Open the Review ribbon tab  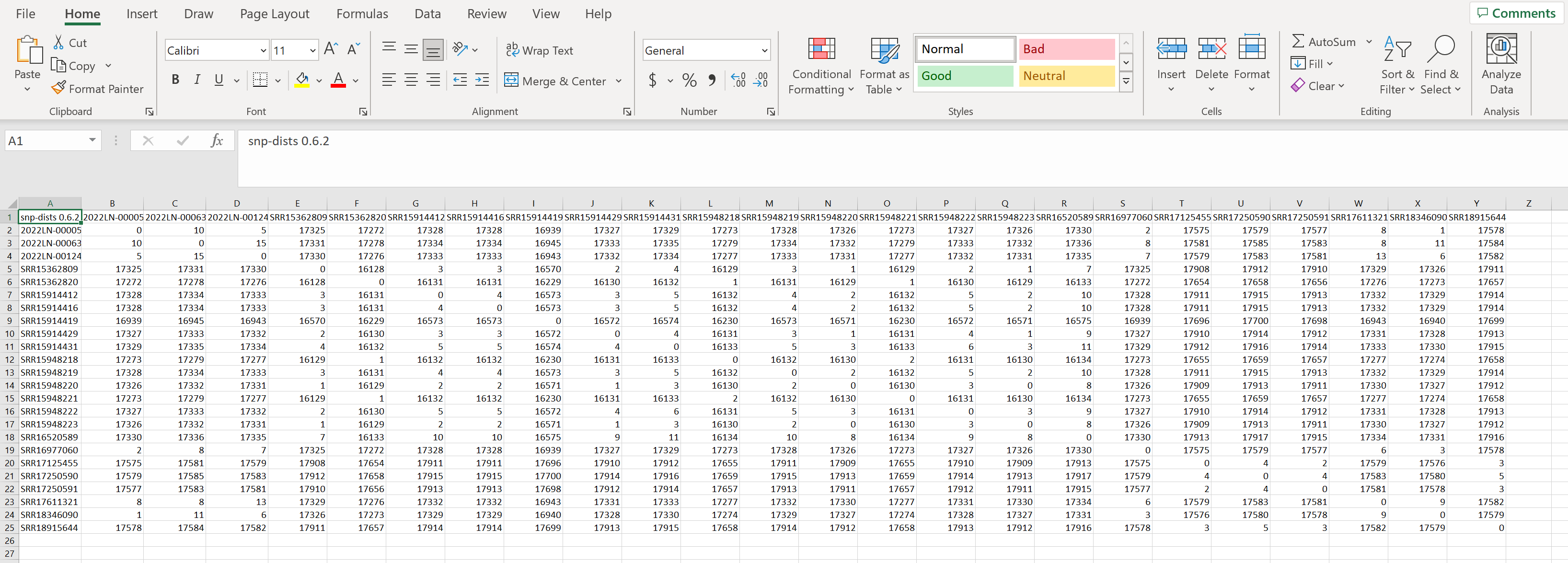487,13
